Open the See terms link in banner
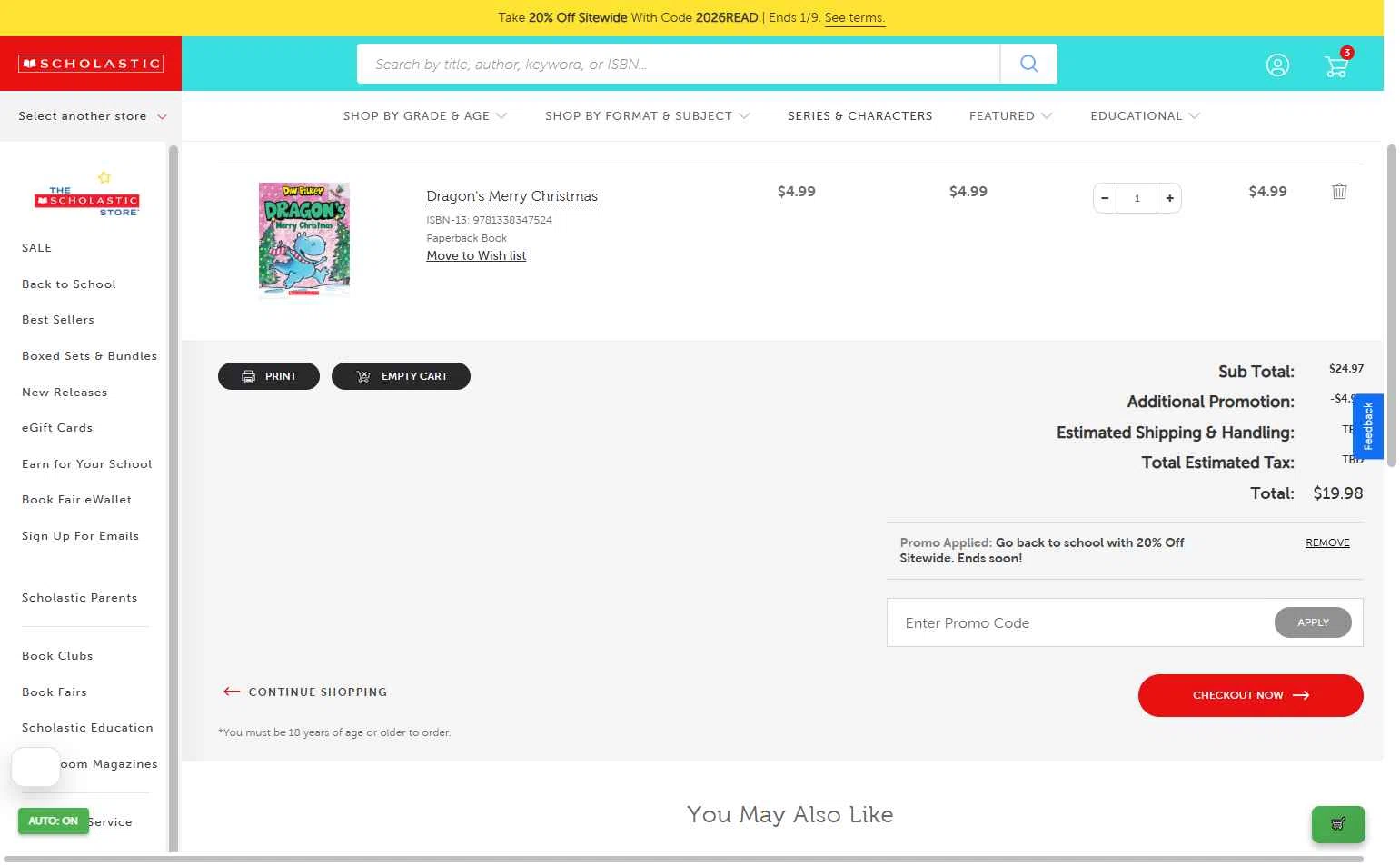Viewport: 1400px width, 866px height. [x=854, y=17]
